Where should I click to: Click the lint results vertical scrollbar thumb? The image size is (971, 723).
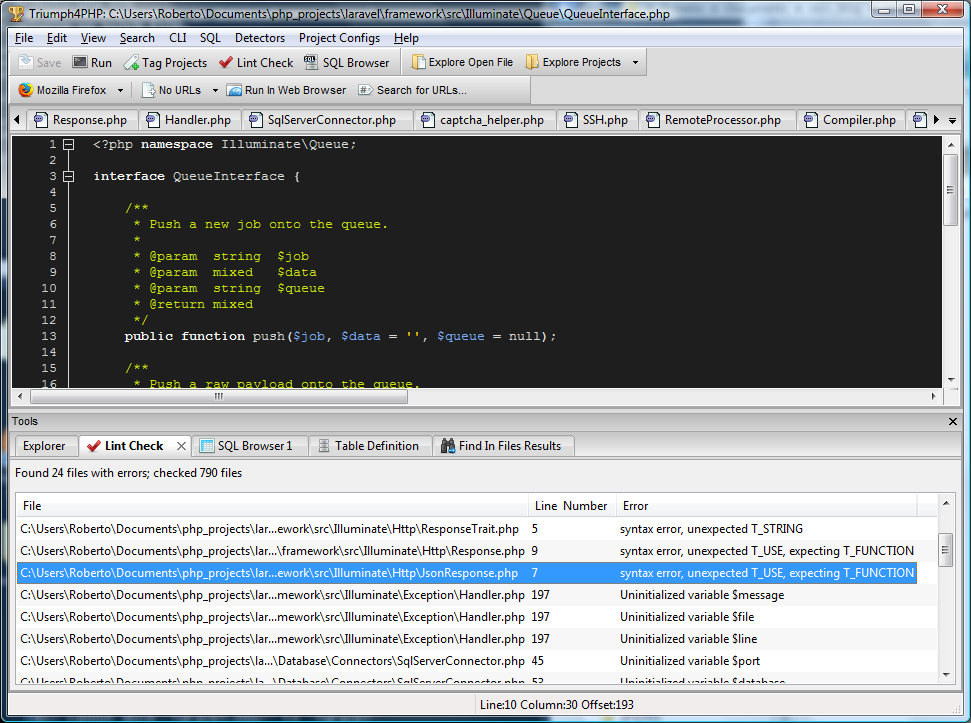click(946, 550)
